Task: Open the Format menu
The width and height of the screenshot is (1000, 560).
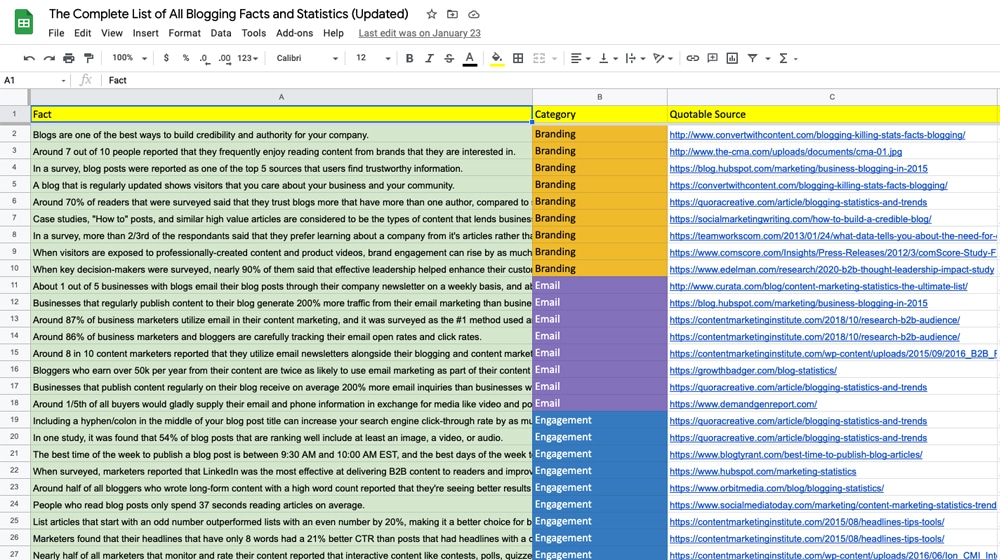Action: pos(184,33)
